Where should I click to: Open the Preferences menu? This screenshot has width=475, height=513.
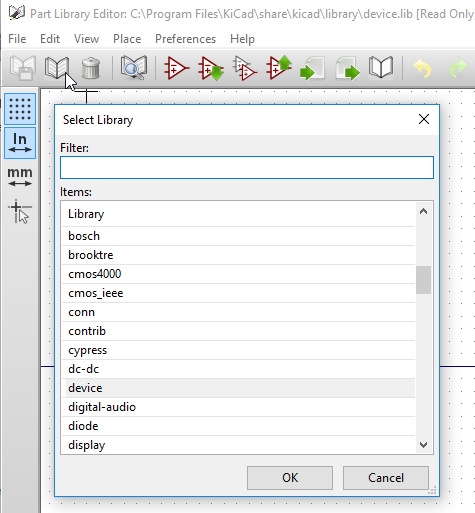click(x=185, y=39)
